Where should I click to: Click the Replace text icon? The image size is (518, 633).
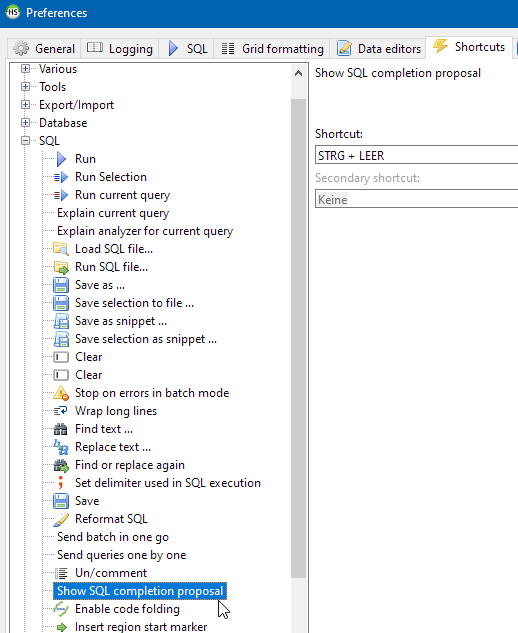point(61,447)
